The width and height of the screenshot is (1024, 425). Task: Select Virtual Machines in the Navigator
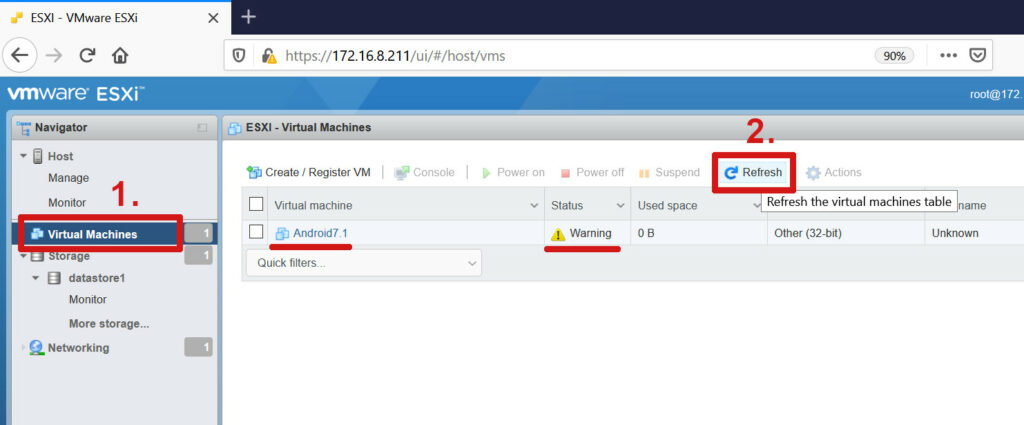click(x=92, y=234)
